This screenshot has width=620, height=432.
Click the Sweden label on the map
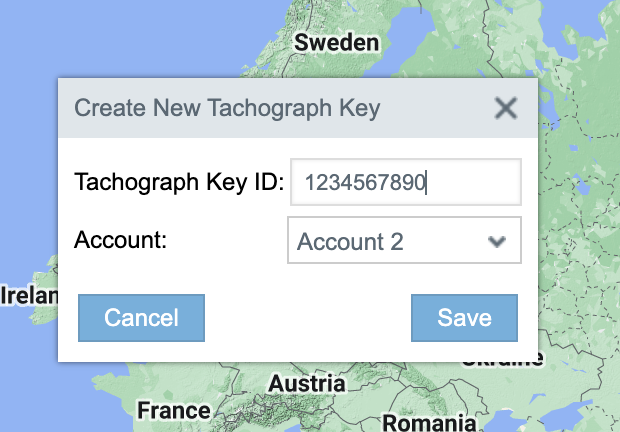337,43
